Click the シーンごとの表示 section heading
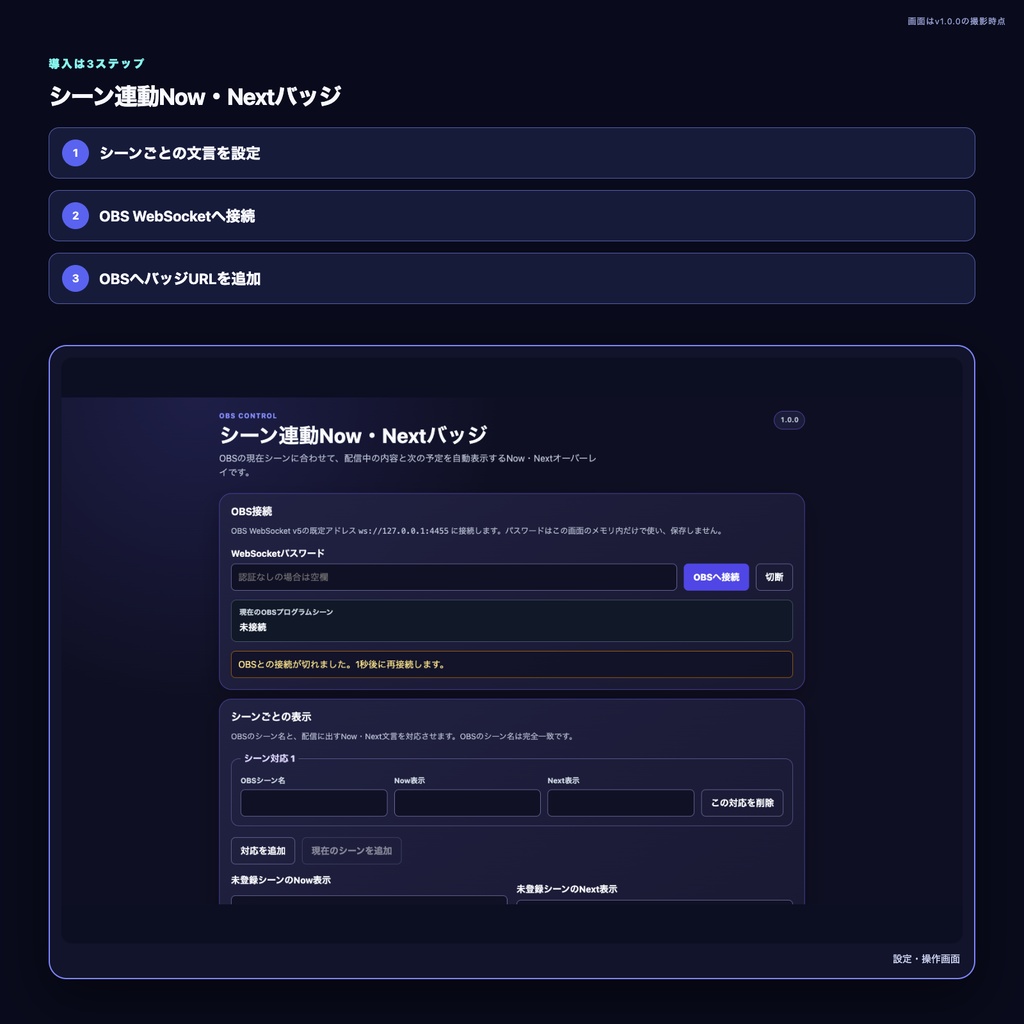 click(x=271, y=716)
